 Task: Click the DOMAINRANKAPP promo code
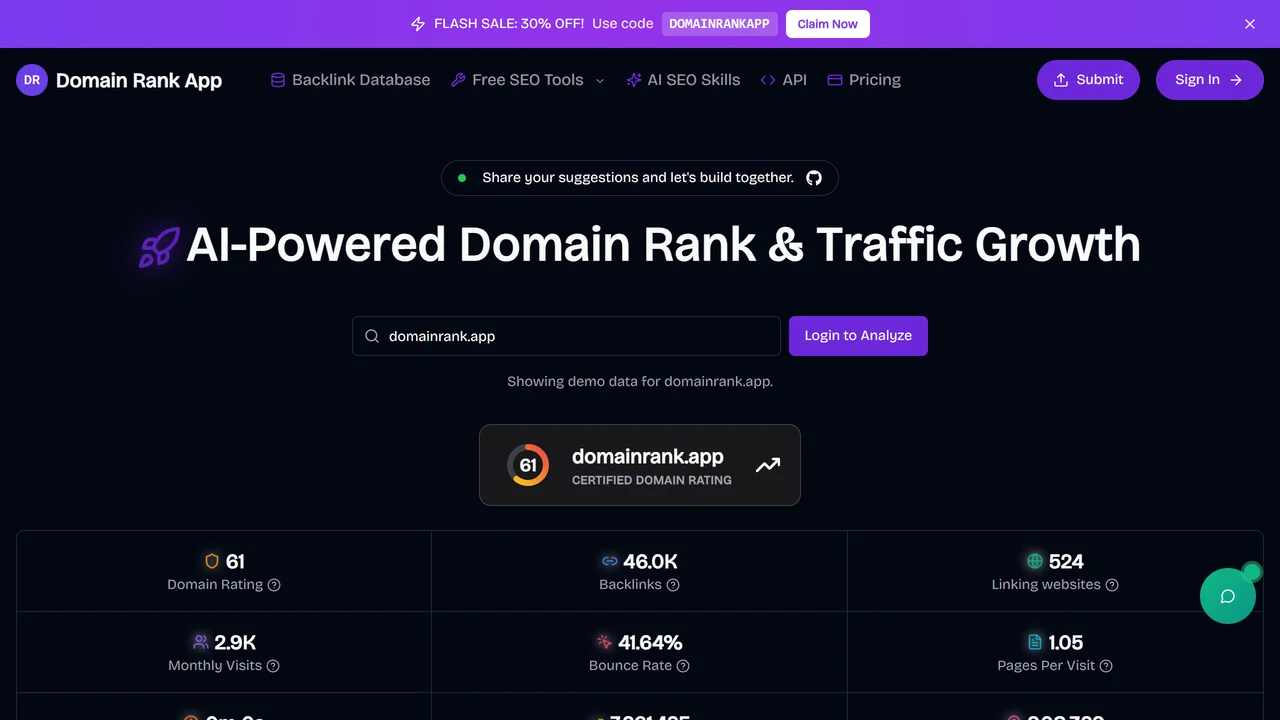point(719,24)
